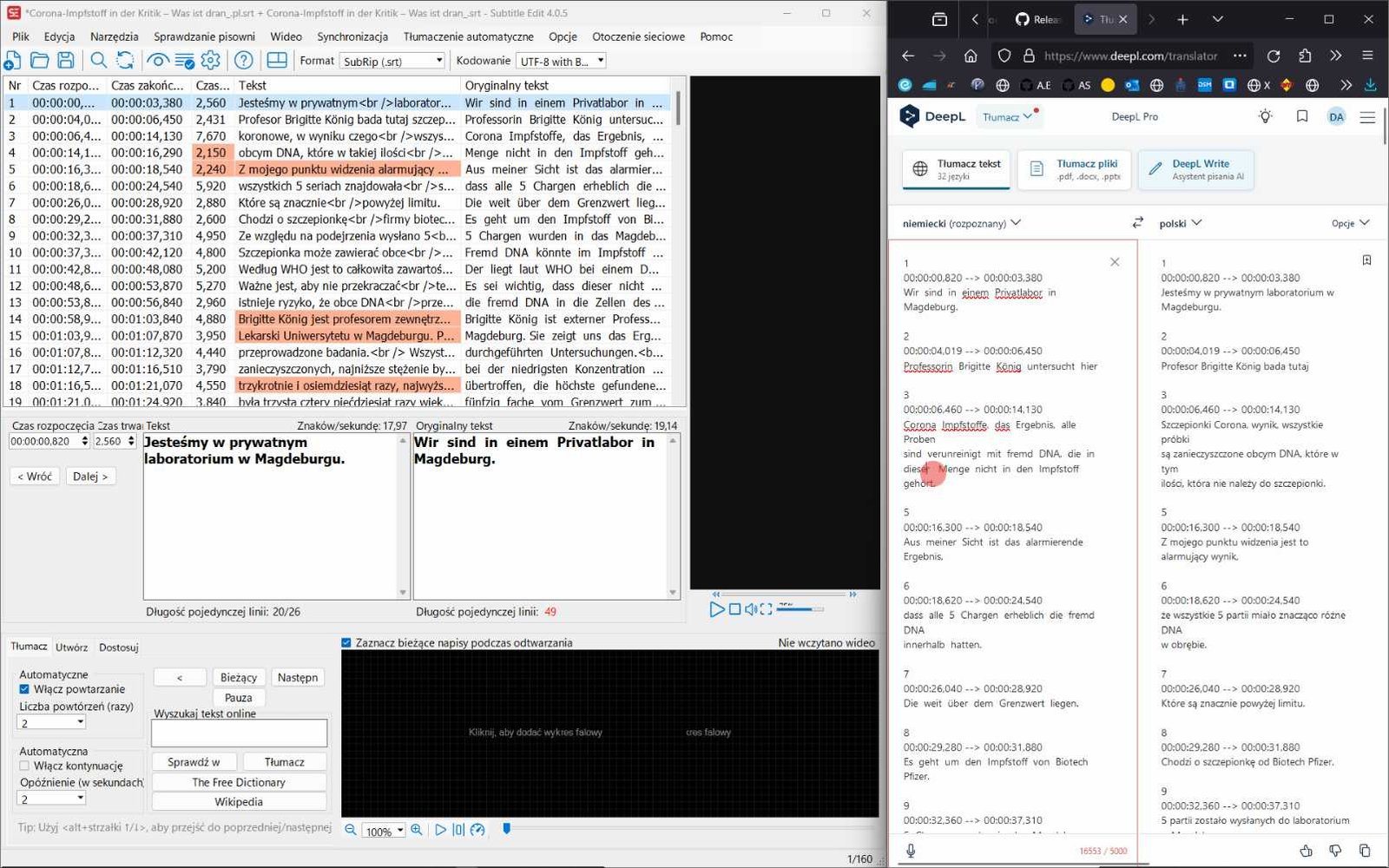
Task: Open spell check list icon
Action: point(184,60)
